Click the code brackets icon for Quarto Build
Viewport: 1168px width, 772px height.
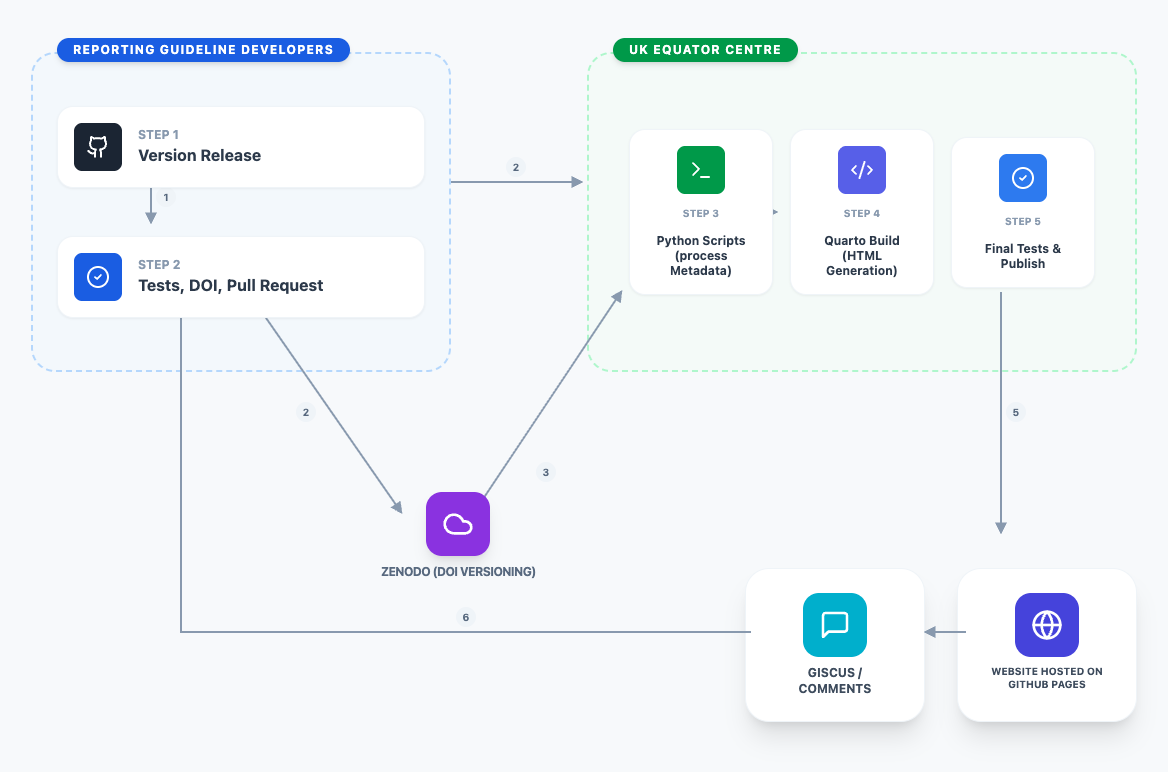tap(861, 170)
